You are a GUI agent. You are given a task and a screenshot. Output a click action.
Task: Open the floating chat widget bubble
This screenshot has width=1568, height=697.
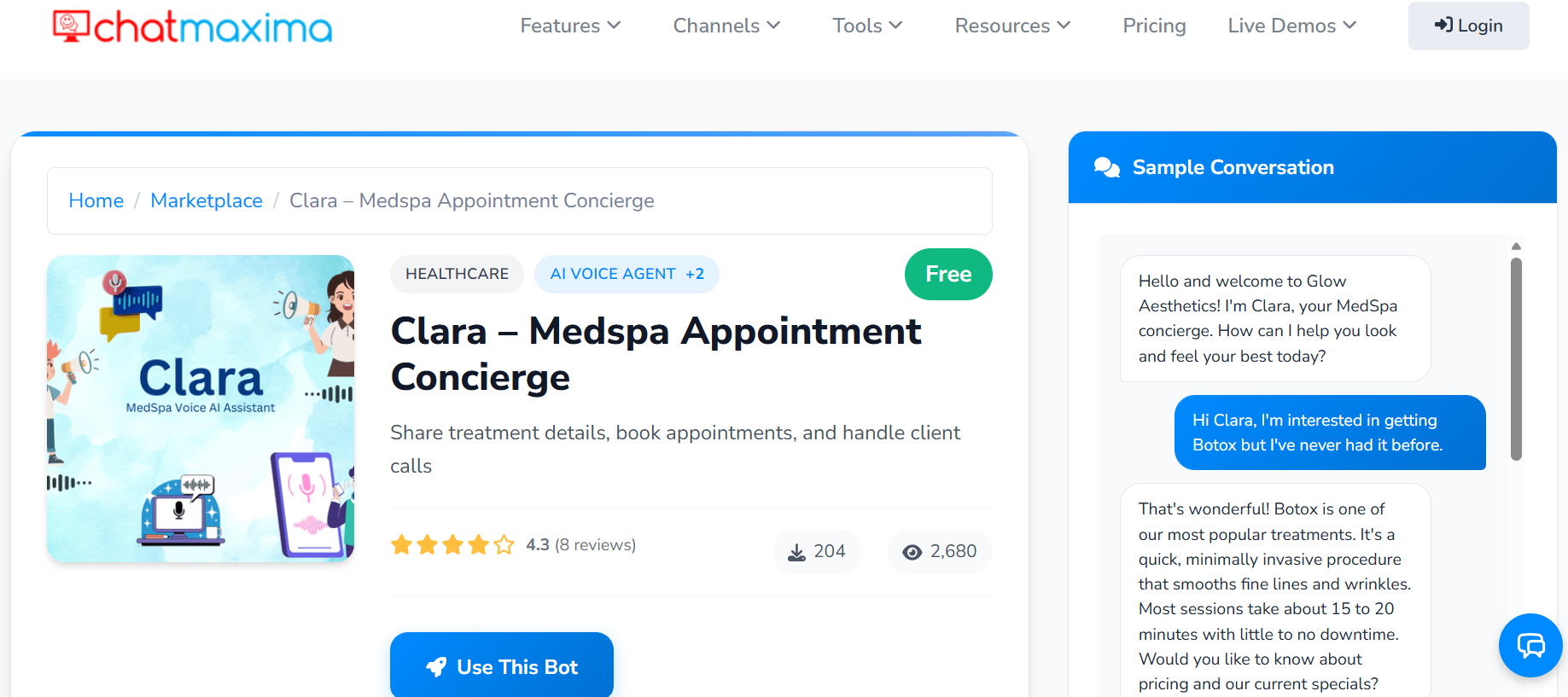[1530, 645]
